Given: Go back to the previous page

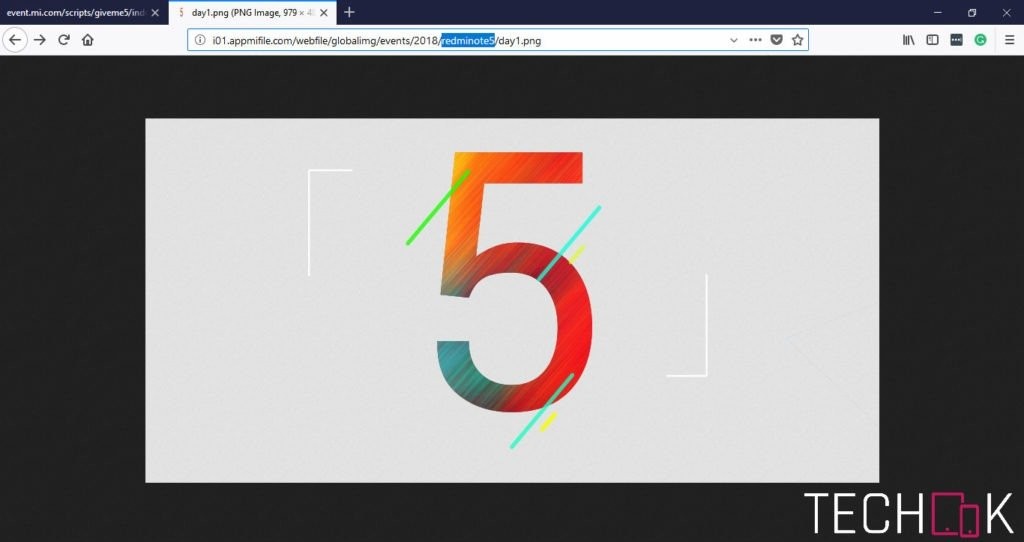Looking at the screenshot, I should [15, 40].
